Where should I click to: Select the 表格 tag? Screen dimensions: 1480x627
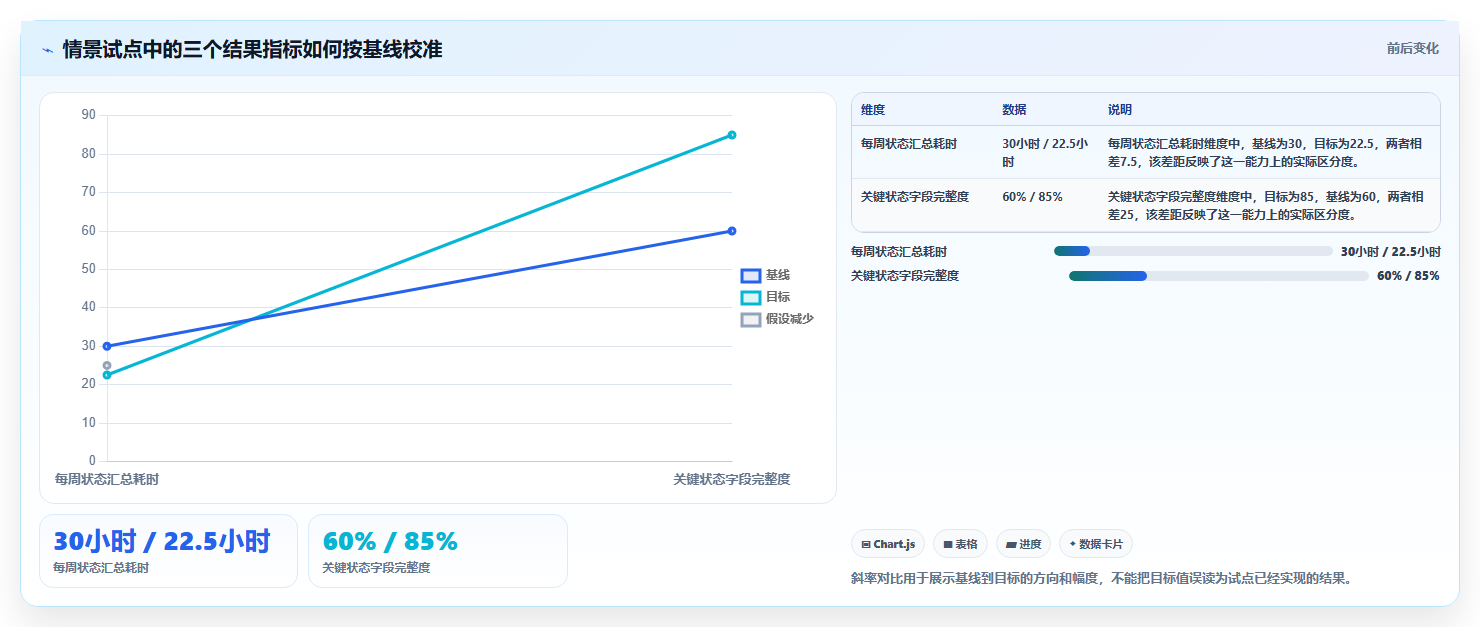point(960,544)
